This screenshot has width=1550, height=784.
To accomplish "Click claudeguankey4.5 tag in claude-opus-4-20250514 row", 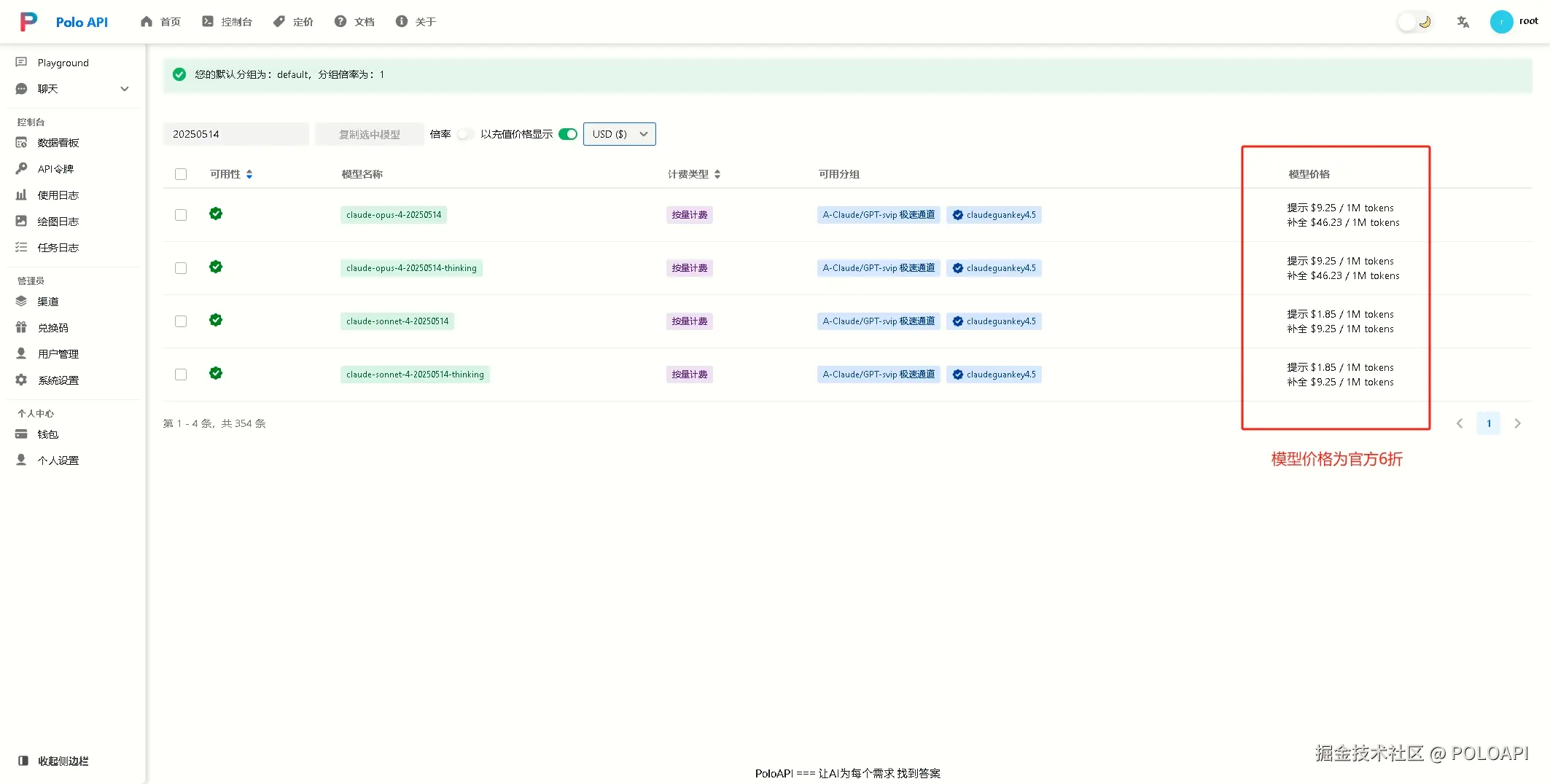I will [x=994, y=215].
